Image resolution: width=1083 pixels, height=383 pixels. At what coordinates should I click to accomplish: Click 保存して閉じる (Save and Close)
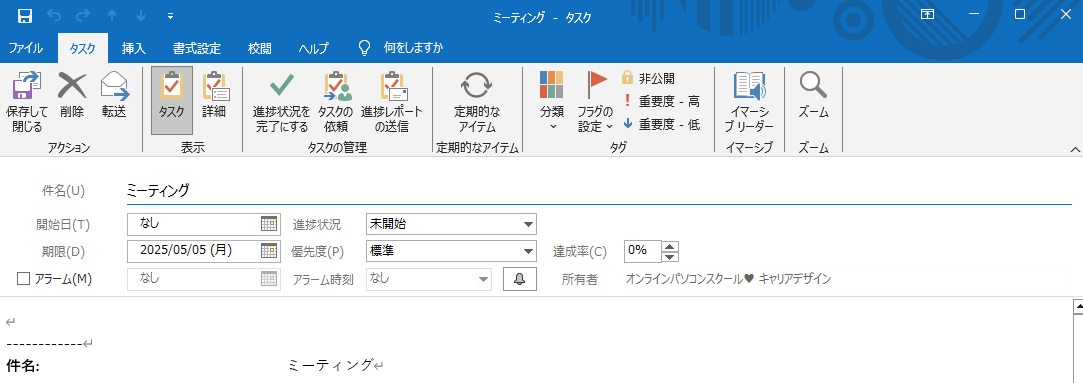pyautogui.click(x=27, y=101)
